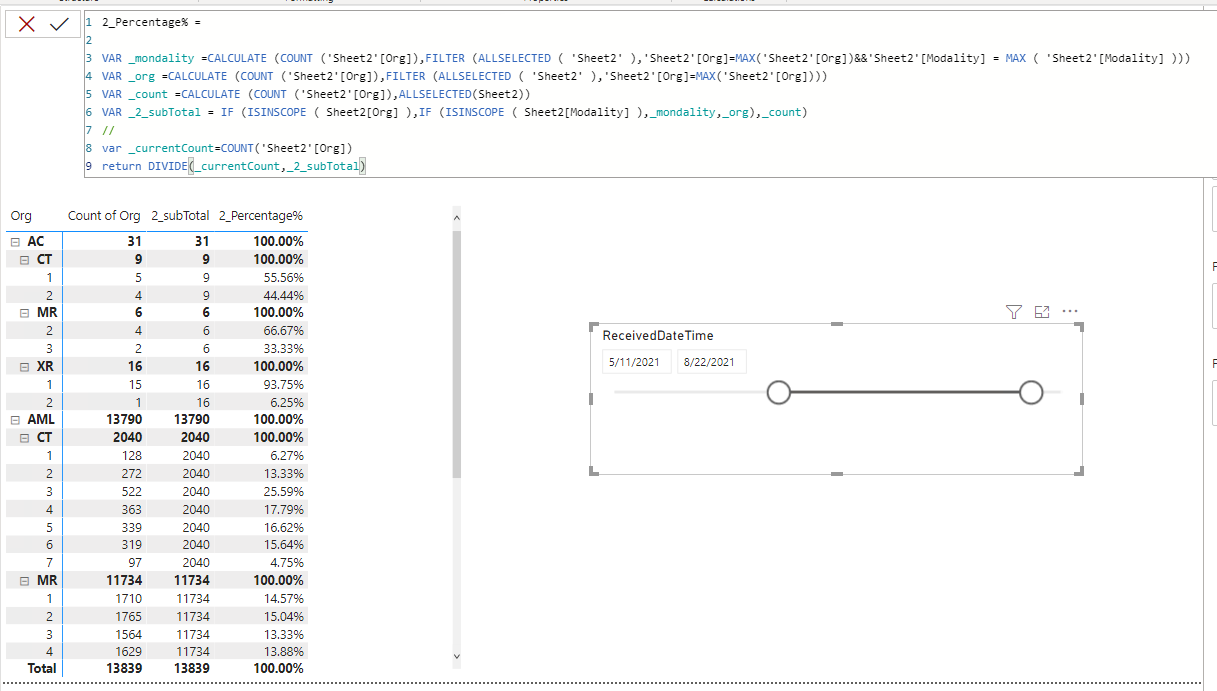1217x691 pixels.
Task: Collapse the AC org group
Action: (x=15, y=241)
